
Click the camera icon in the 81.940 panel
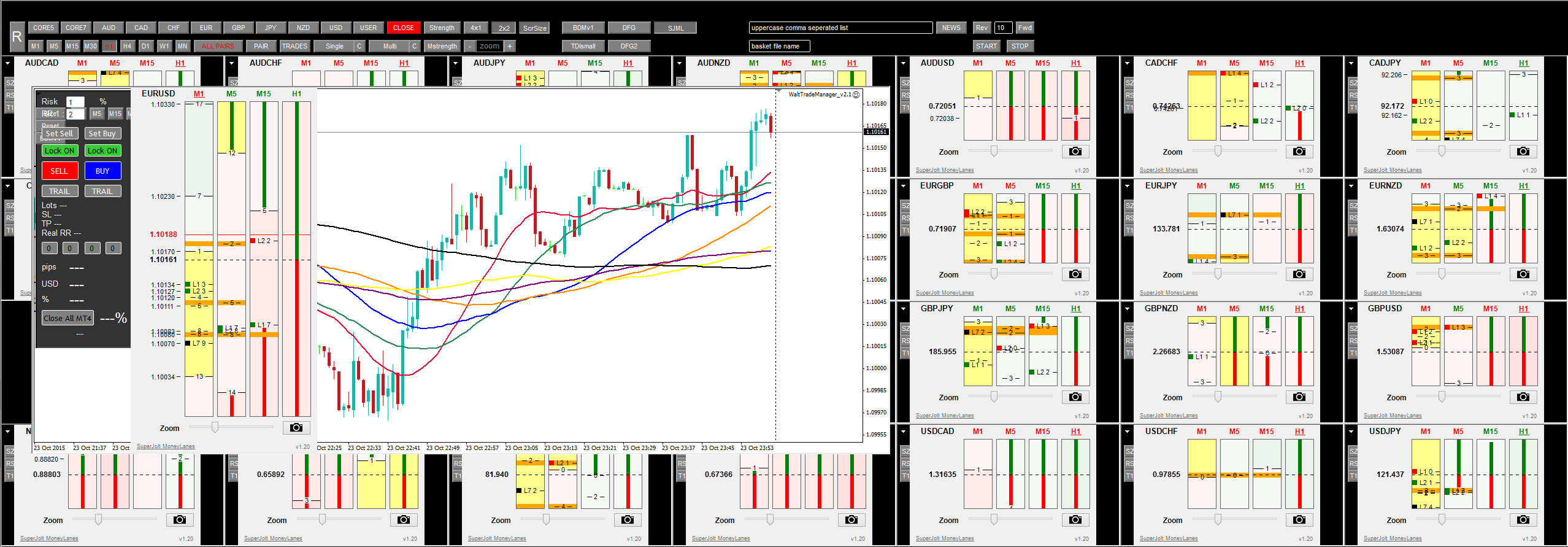pyautogui.click(x=628, y=520)
